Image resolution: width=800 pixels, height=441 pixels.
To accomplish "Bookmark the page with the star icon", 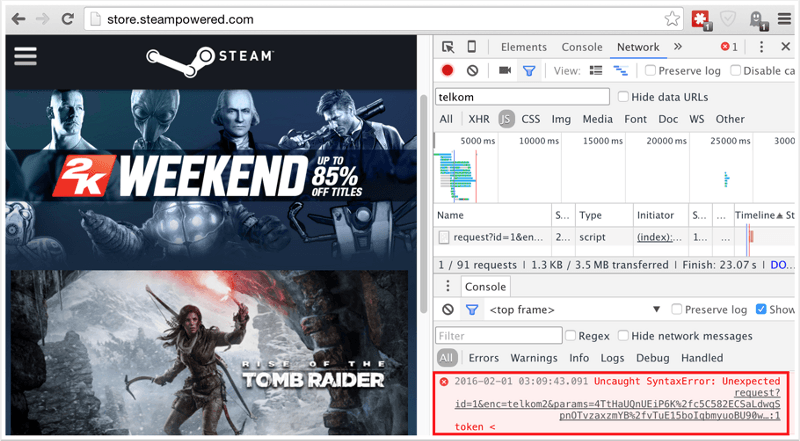I will 672,19.
